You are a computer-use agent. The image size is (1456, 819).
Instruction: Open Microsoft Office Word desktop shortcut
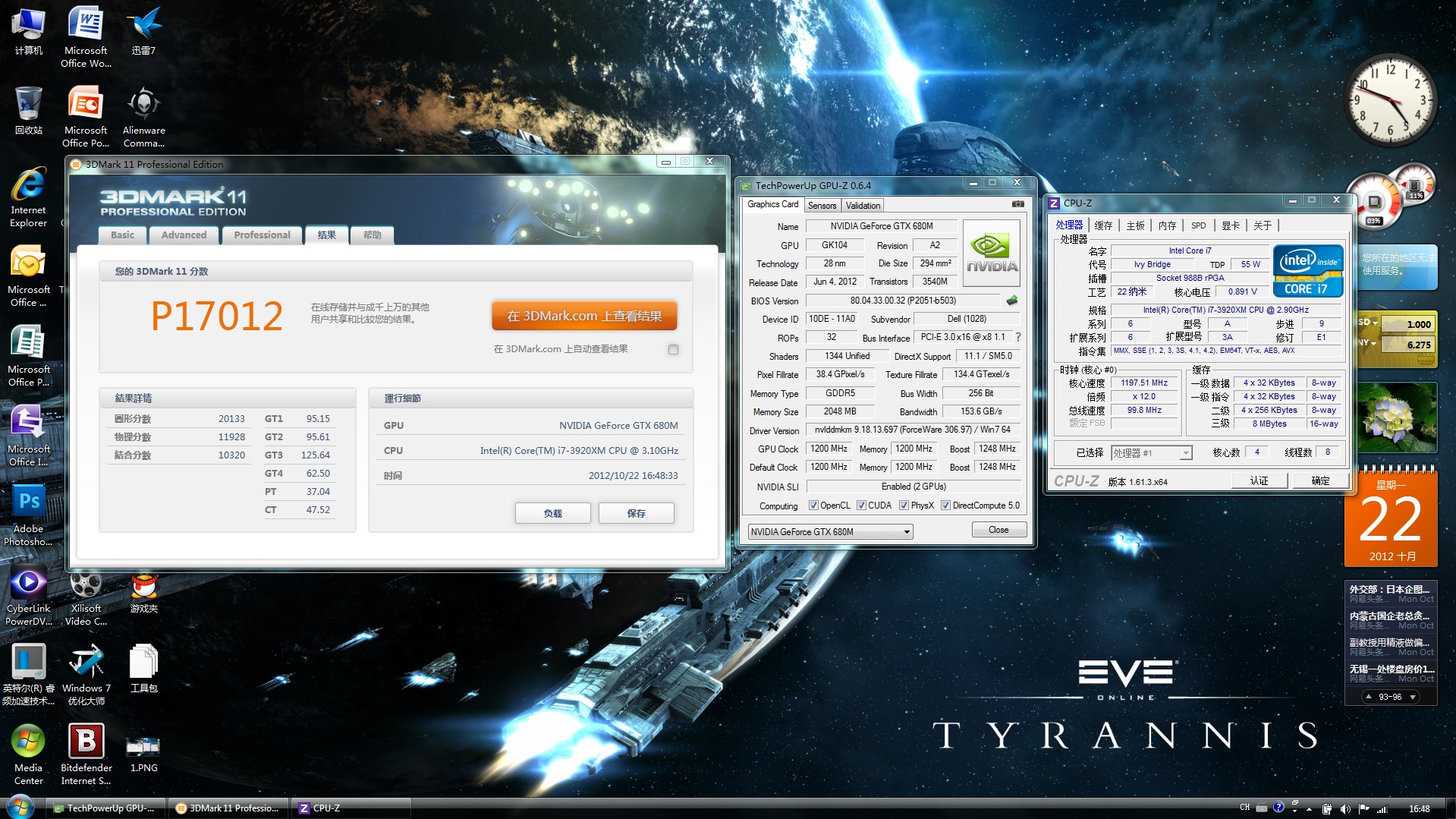pyautogui.click(x=86, y=36)
